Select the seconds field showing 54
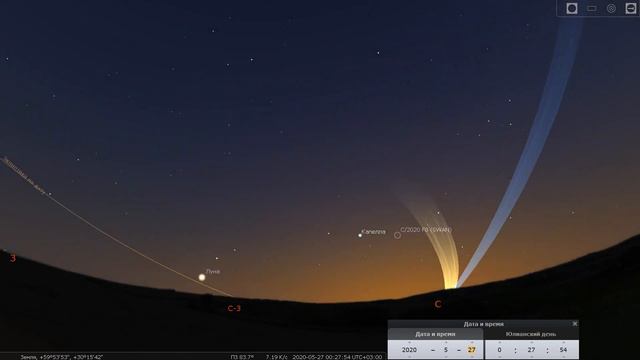The width and height of the screenshot is (640, 360). [x=563, y=350]
